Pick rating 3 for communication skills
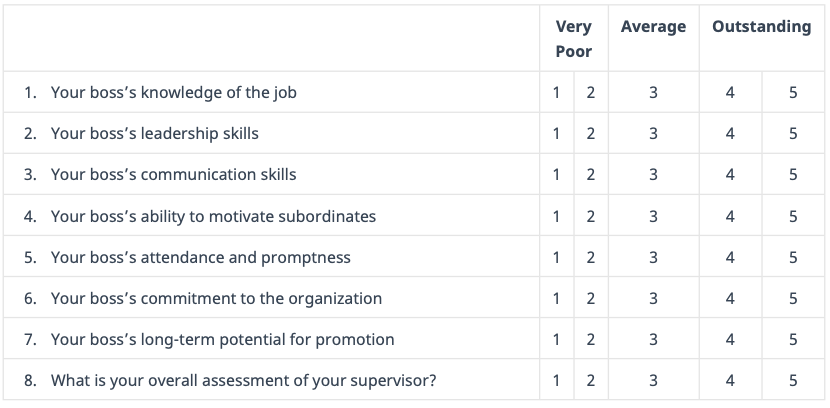The image size is (830, 408). coord(653,175)
